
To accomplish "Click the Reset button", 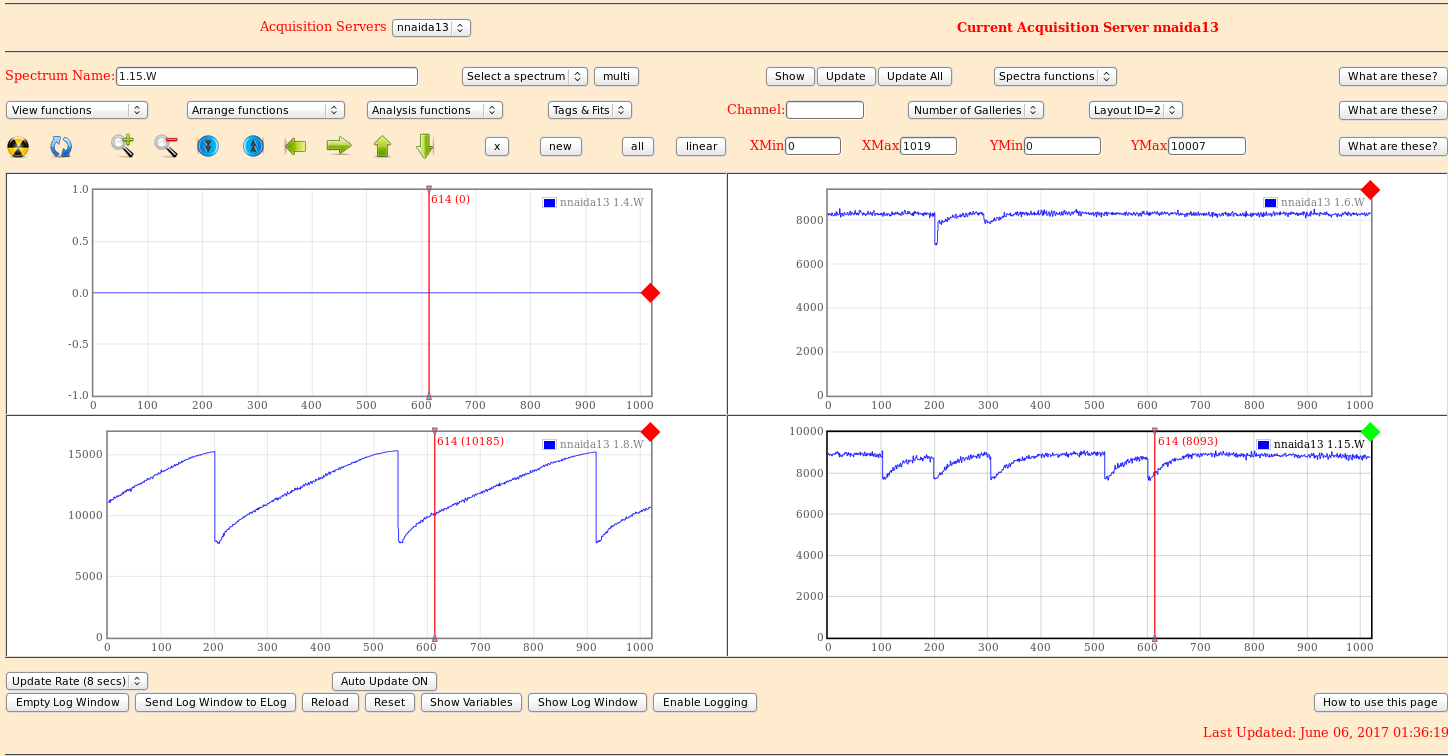I will (x=390, y=702).
